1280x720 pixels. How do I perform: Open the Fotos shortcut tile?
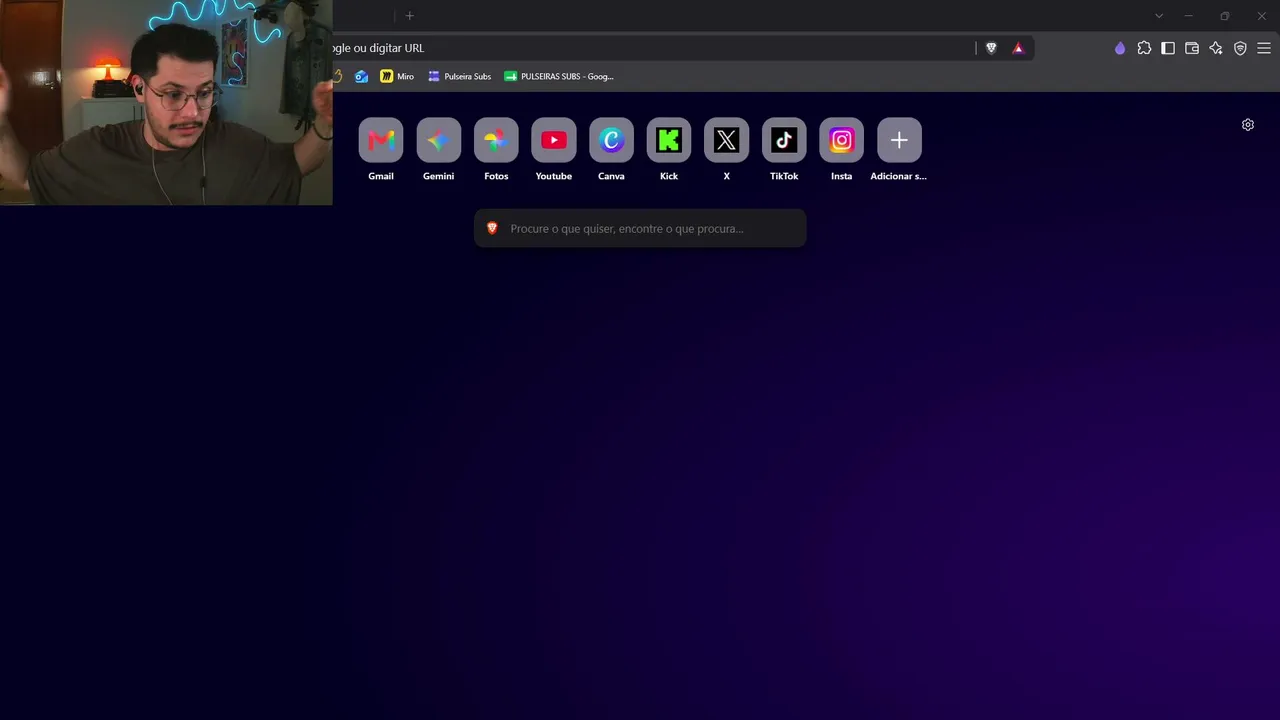pyautogui.click(x=496, y=141)
